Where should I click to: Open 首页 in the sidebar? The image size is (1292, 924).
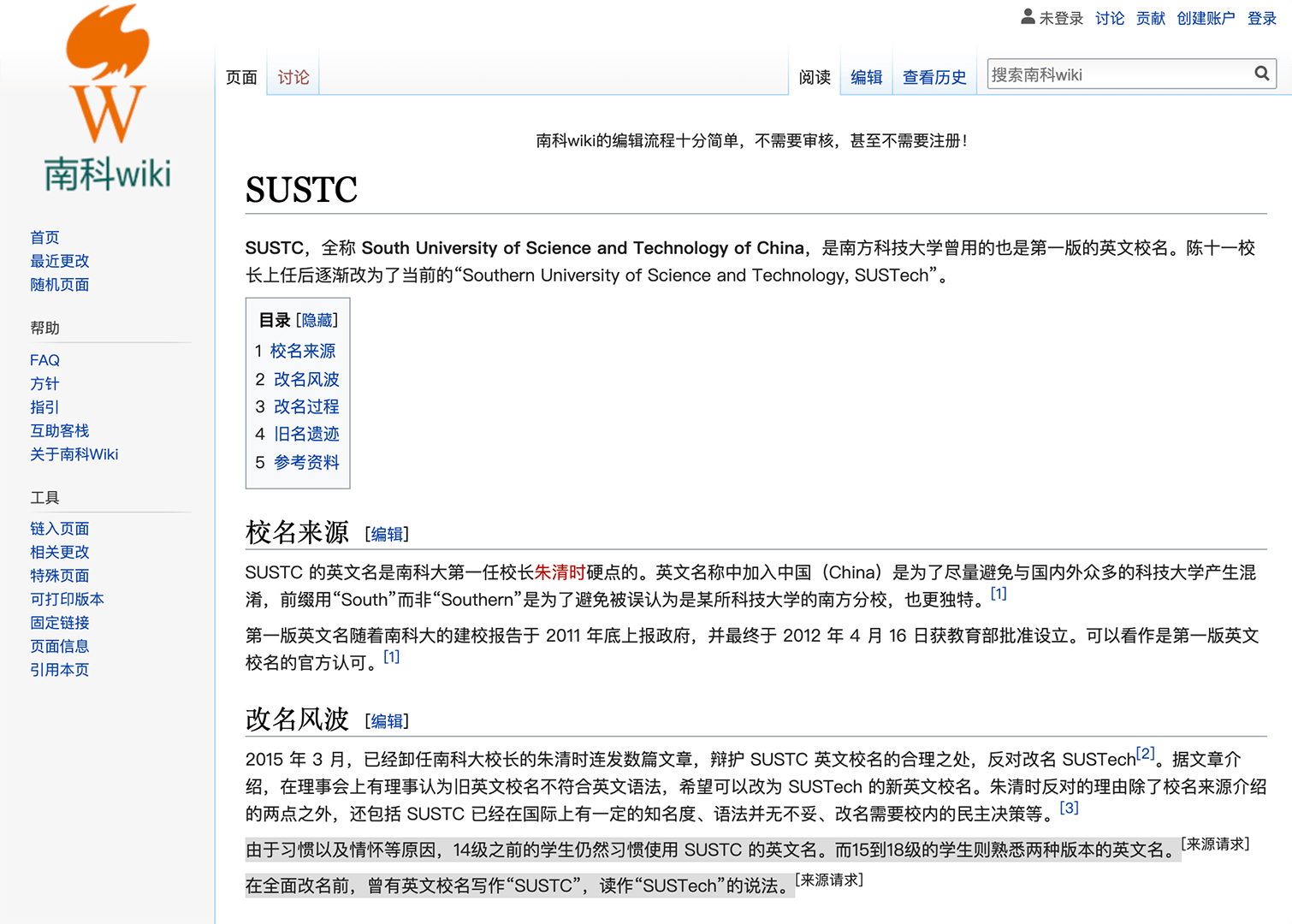44,237
